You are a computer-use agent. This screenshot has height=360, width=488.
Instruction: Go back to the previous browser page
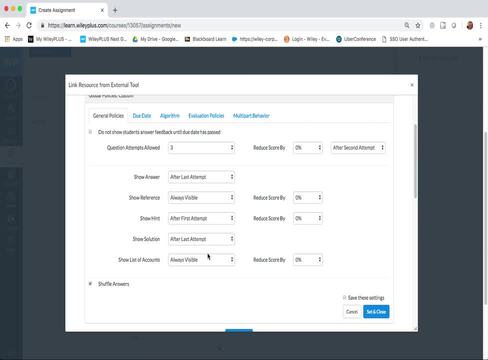[x=7, y=25]
